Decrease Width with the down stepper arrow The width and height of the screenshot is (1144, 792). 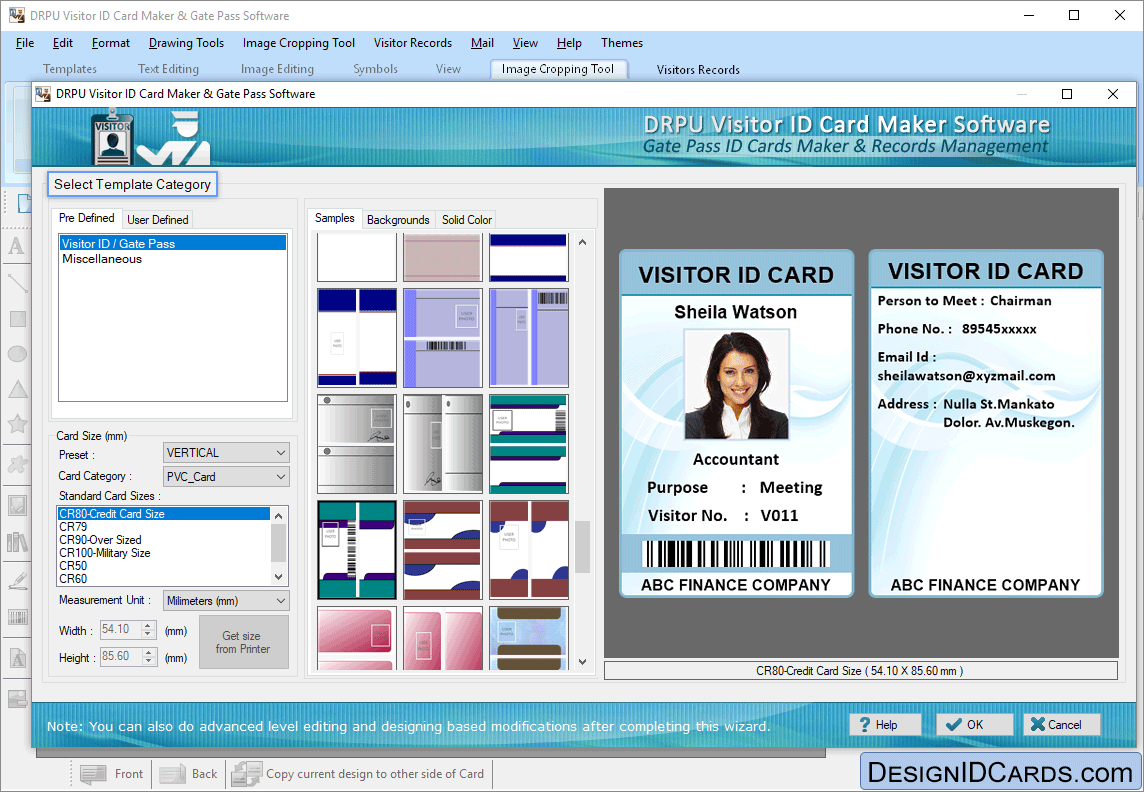click(x=148, y=634)
